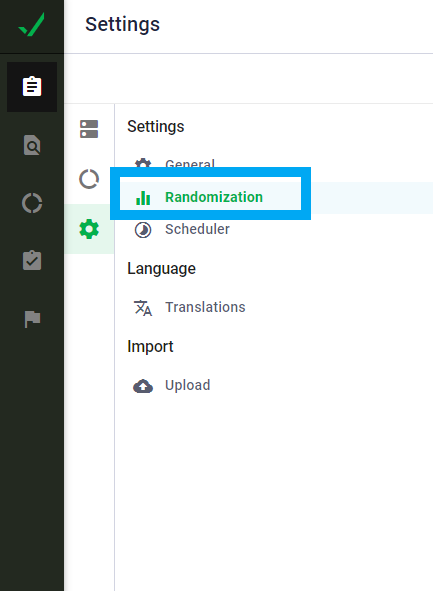Click the Translations language icon

click(x=143, y=308)
